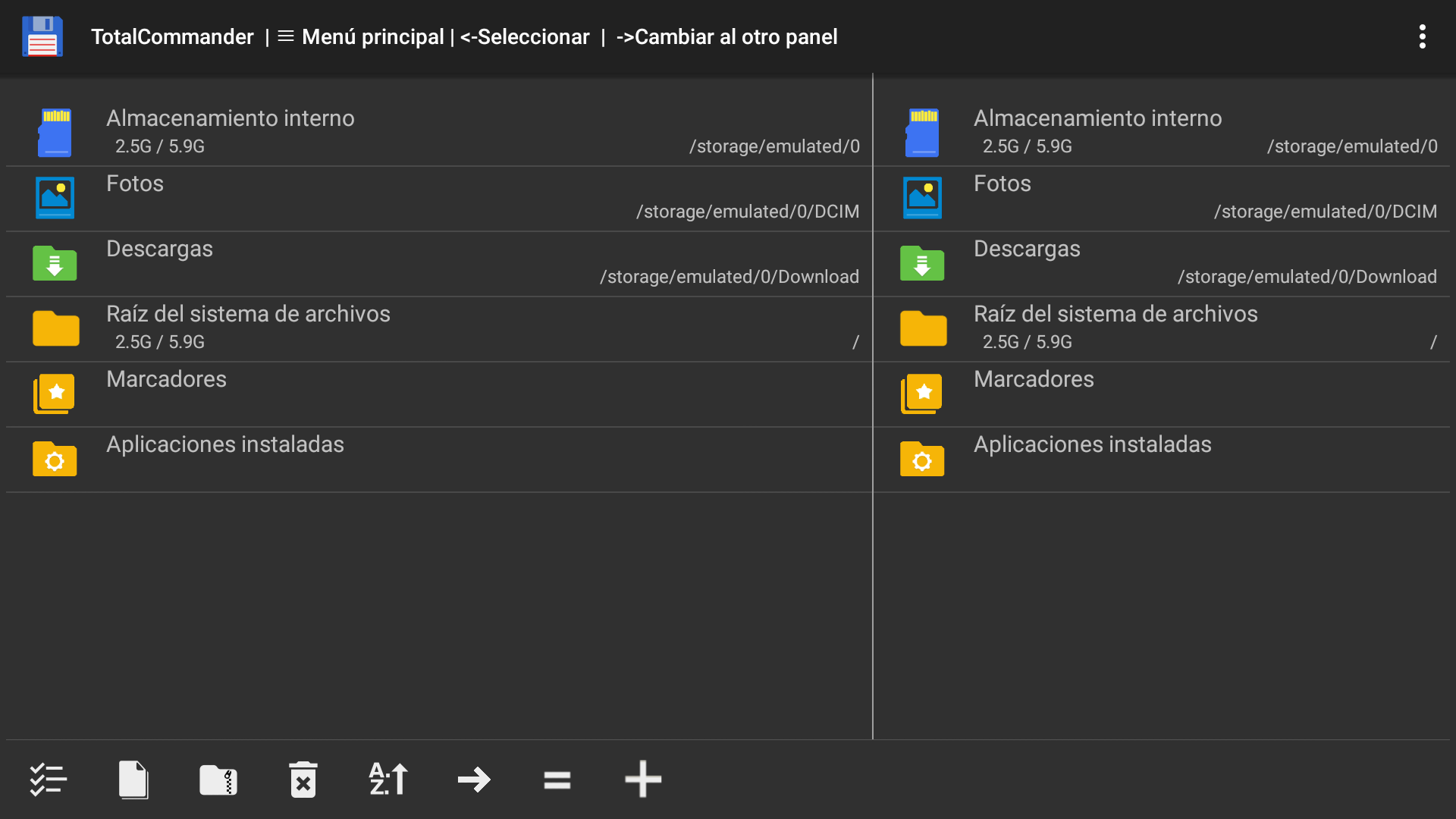Open 'Aplicaciones instaladas' in the left panel
This screenshot has width=1456, height=819.
(303, 457)
